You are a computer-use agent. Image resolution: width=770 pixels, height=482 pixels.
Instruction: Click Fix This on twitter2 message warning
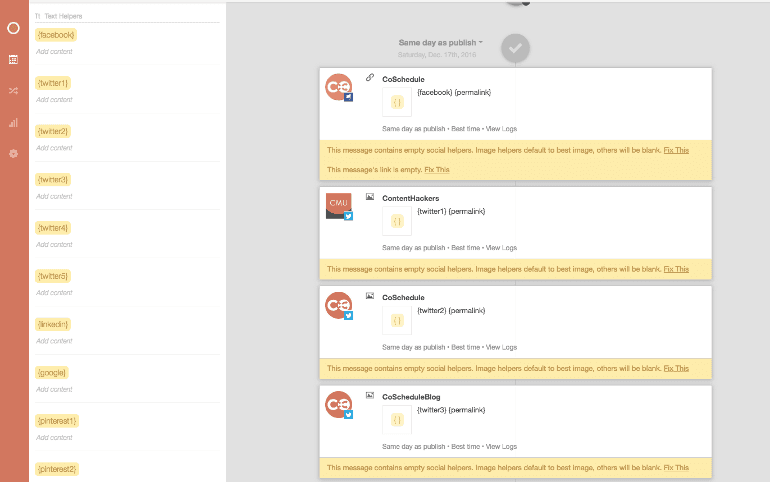tap(676, 368)
